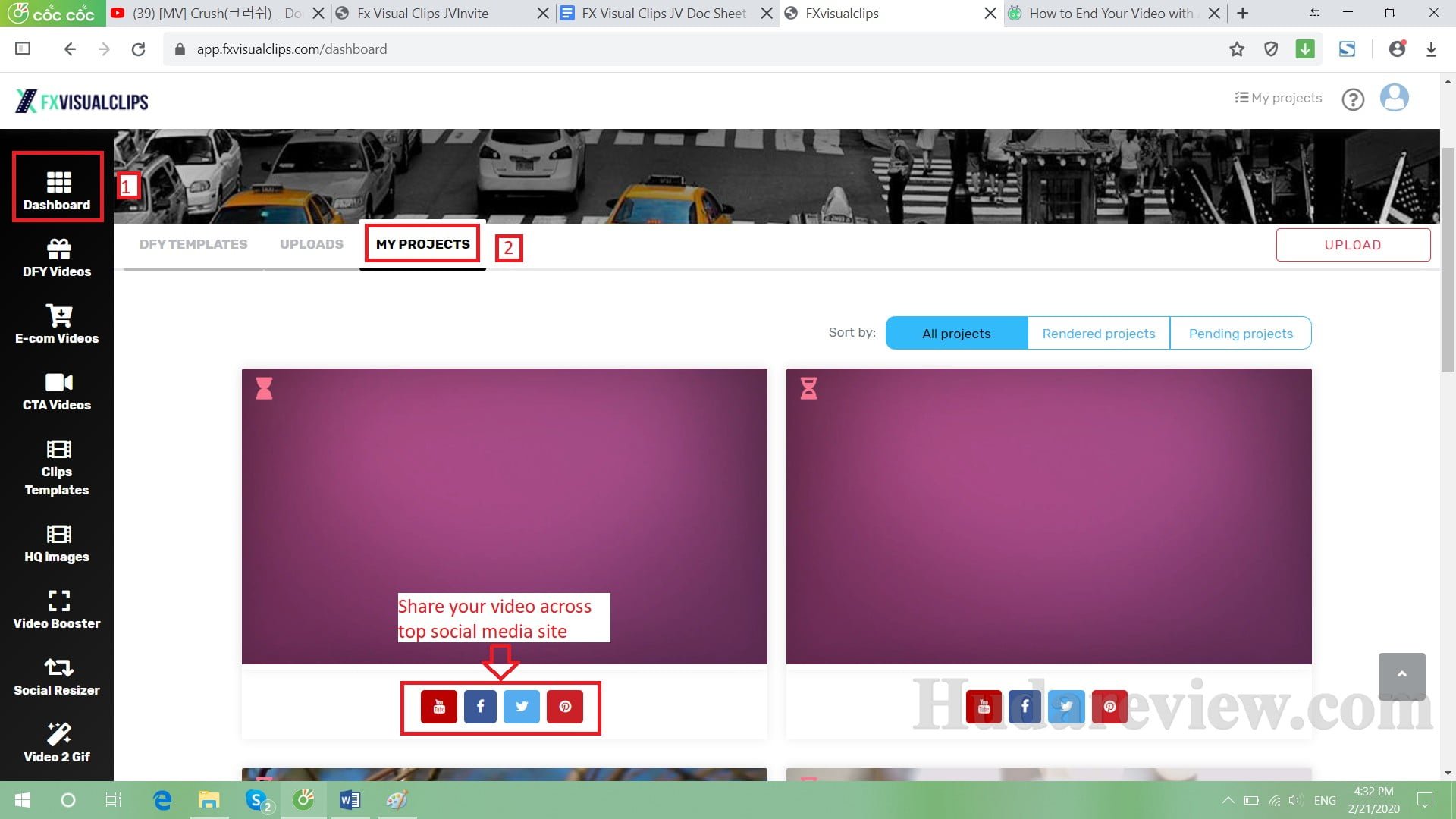Image resolution: width=1456 pixels, height=819 pixels.
Task: Click the UPLOAD button
Action: tap(1353, 244)
